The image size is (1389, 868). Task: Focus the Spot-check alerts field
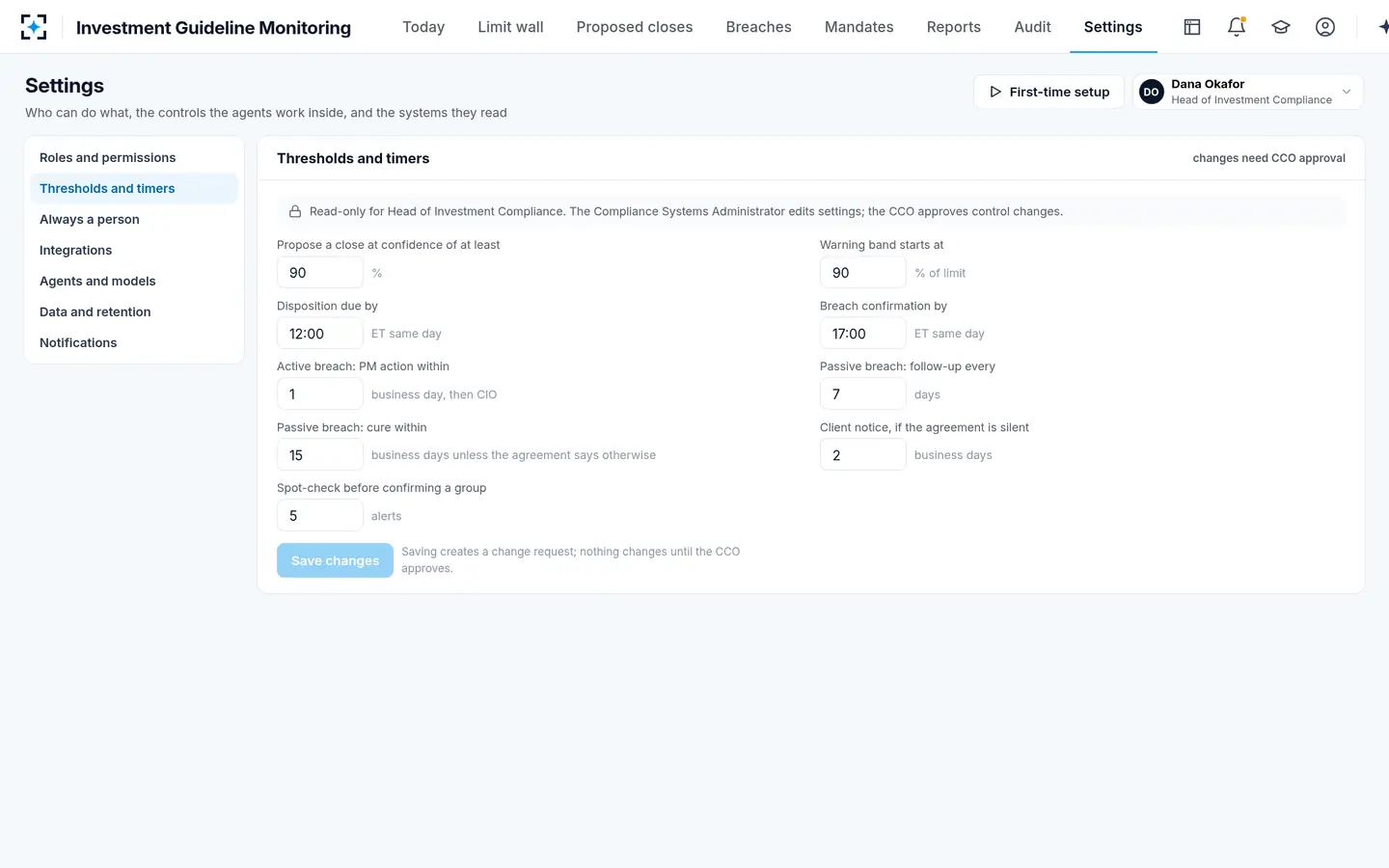(320, 516)
